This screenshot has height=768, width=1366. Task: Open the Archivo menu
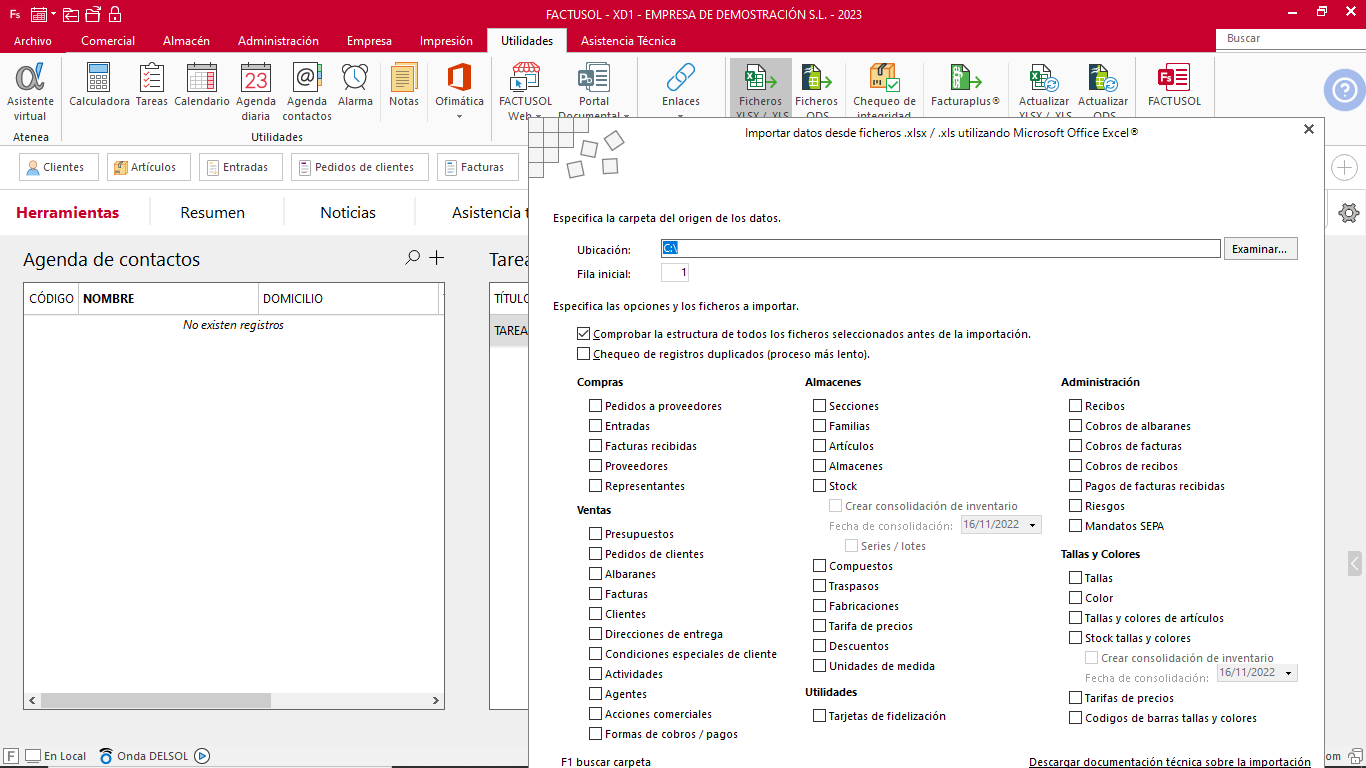(x=33, y=41)
